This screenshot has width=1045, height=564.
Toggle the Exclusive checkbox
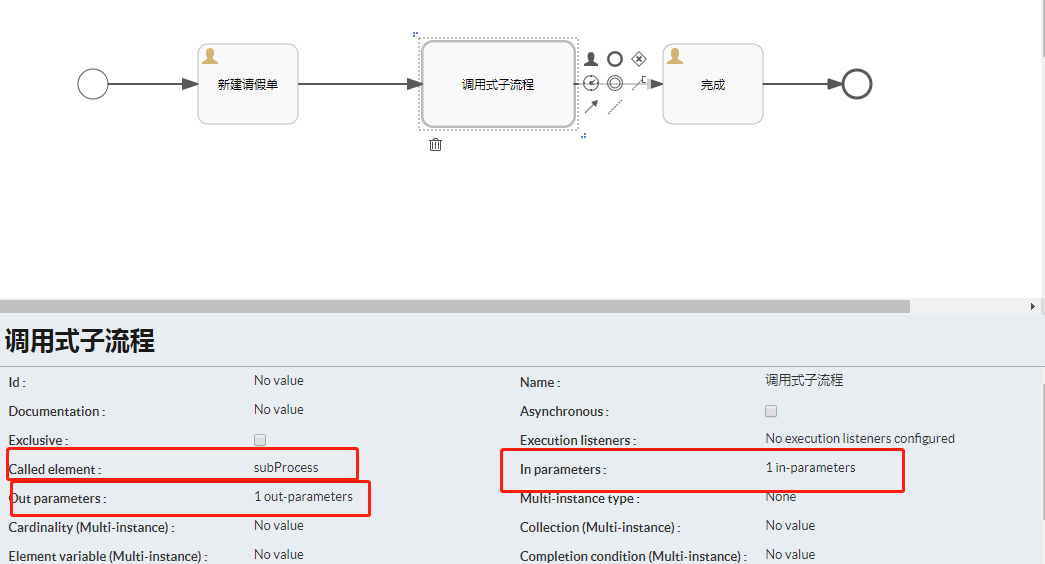pyautogui.click(x=260, y=440)
